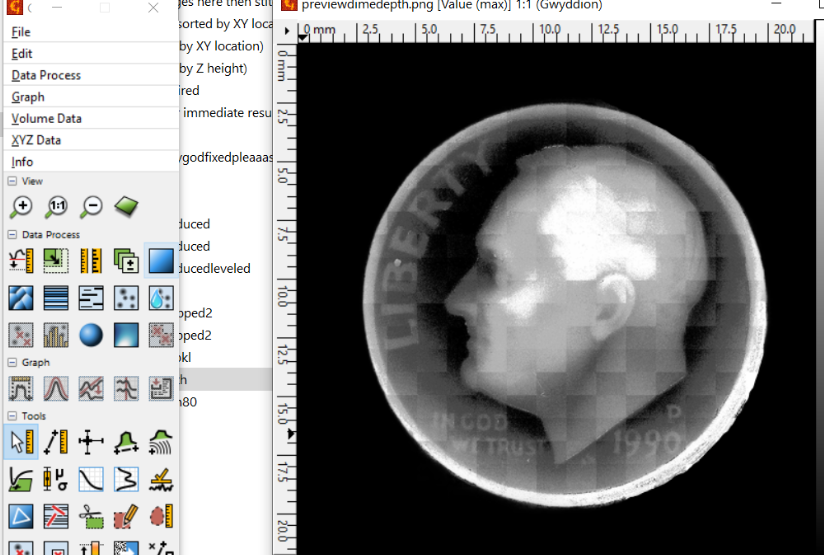The height and width of the screenshot is (555, 824).
Task: Click the blue sphere data process icon
Action: (91, 334)
